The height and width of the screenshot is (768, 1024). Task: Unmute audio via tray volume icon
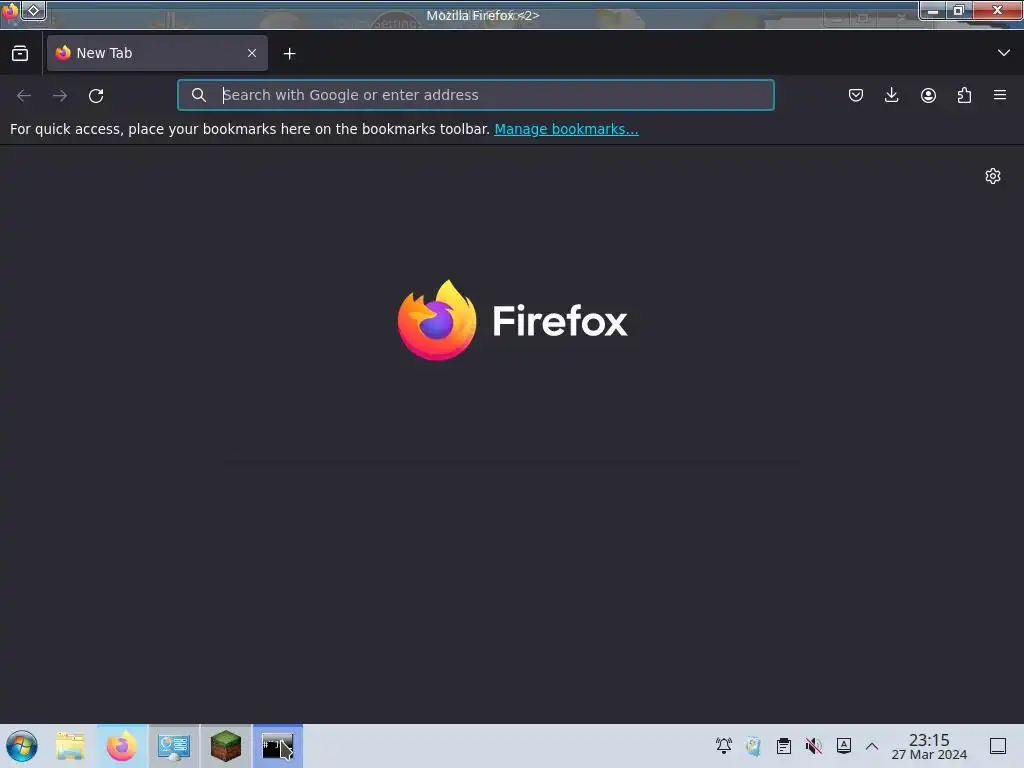pos(814,745)
